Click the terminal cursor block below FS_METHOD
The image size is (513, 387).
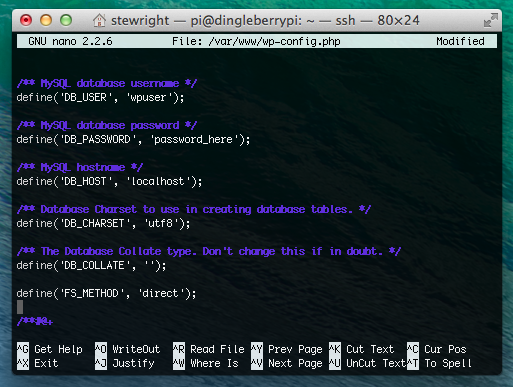(x=20, y=307)
